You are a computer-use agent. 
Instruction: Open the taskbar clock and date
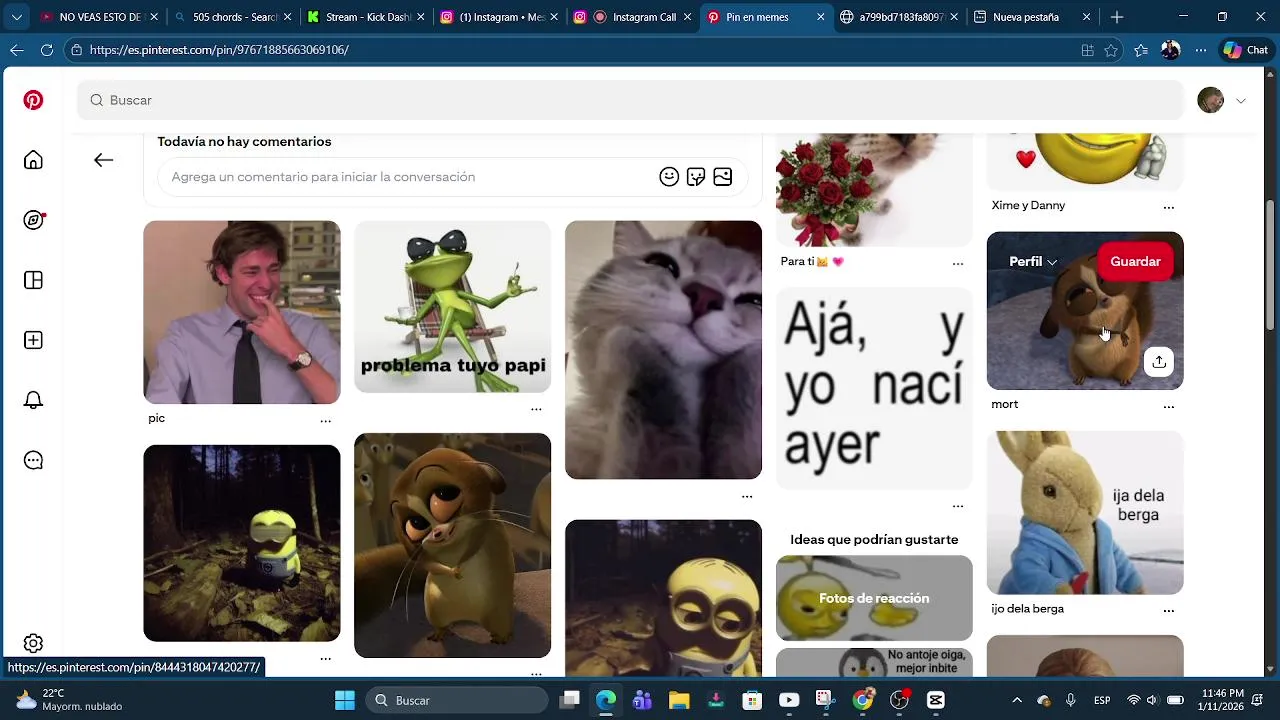1223,700
